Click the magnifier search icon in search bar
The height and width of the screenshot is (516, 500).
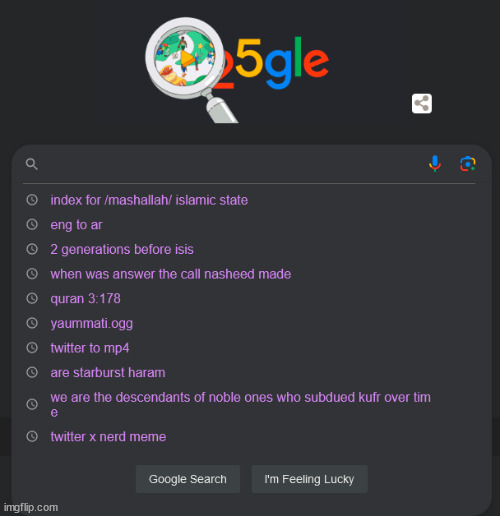click(32, 164)
